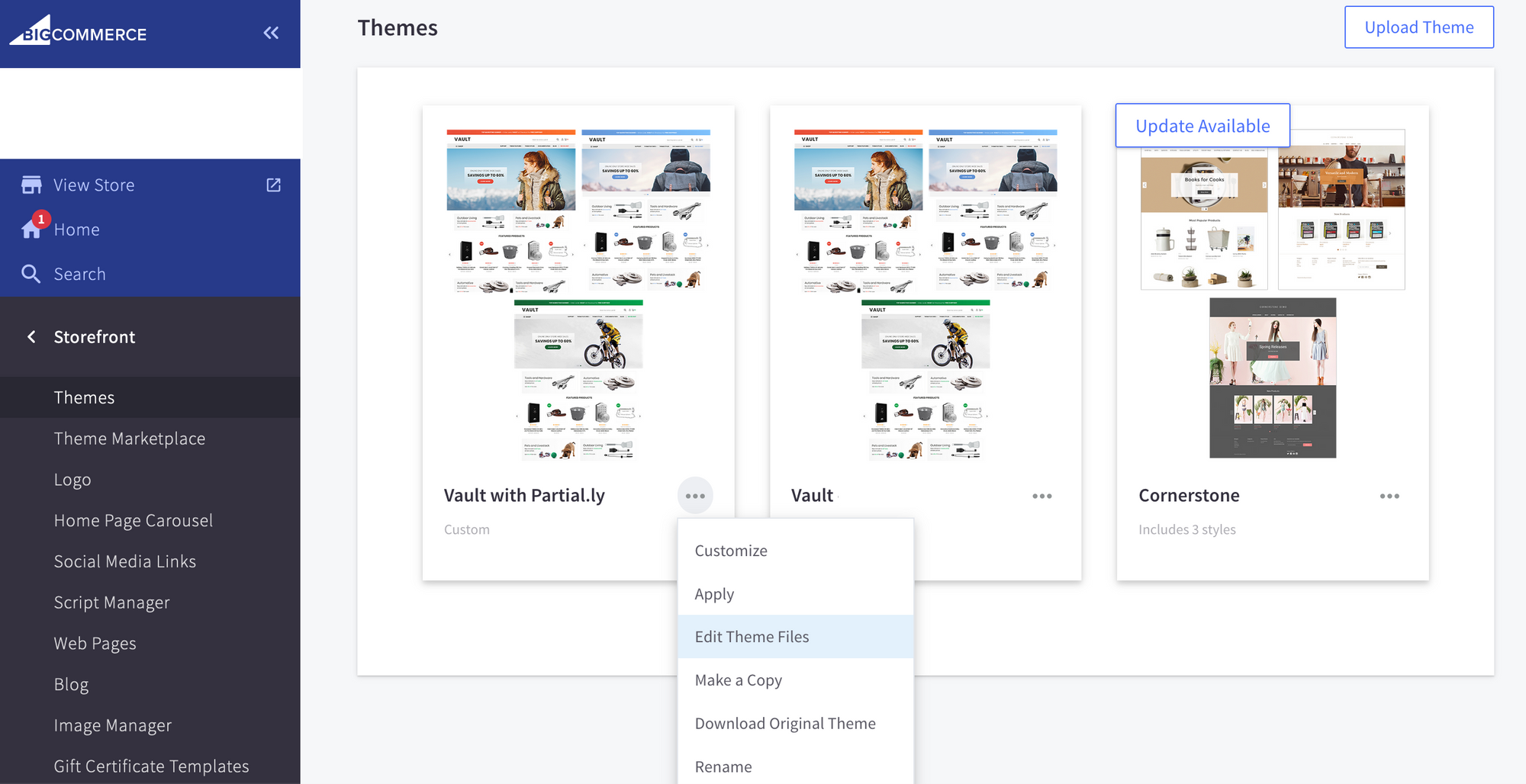The height and width of the screenshot is (784, 1526).
Task: Click Cornerstone theme preview thumbnail
Action: pos(1273,295)
